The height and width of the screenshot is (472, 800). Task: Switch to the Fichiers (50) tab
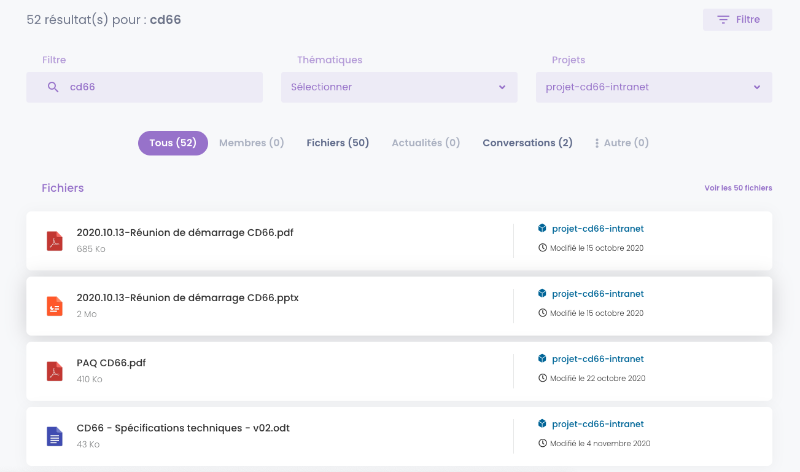click(338, 143)
